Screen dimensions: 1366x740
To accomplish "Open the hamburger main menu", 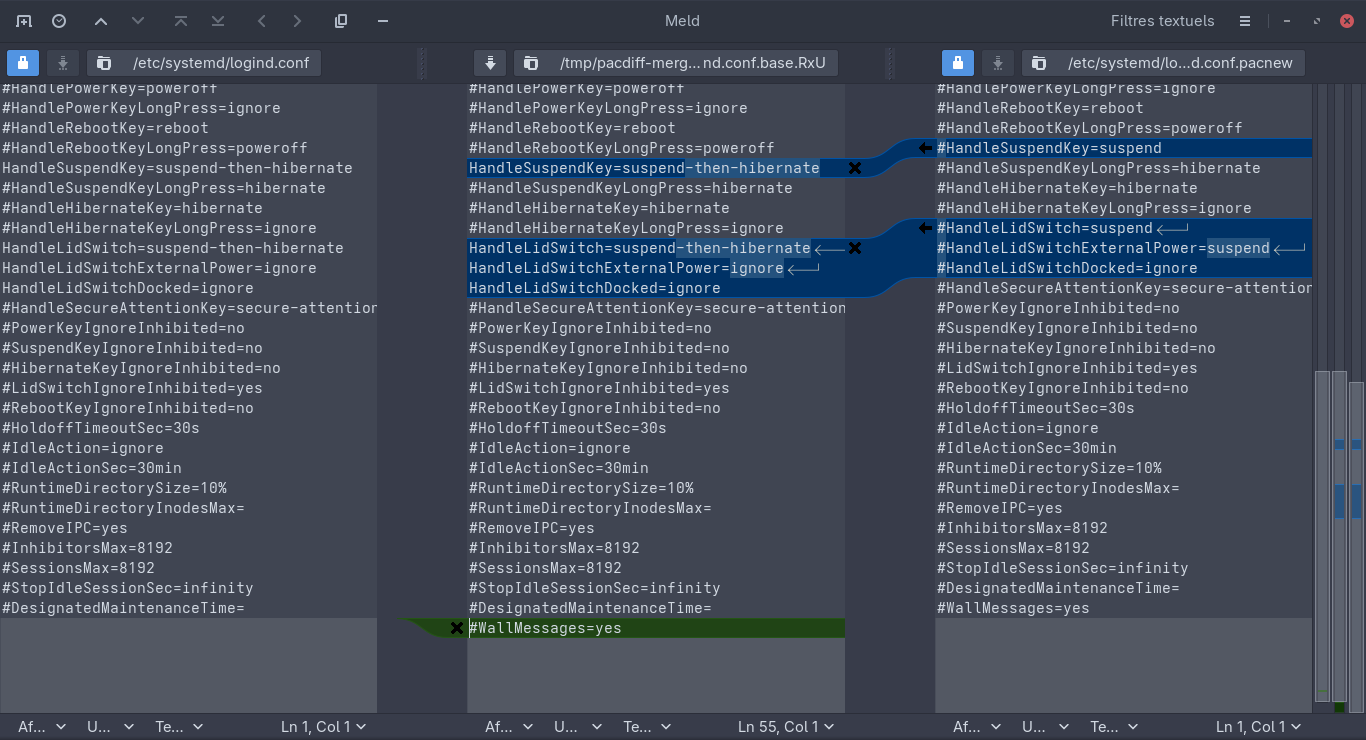I will coord(1244,21).
